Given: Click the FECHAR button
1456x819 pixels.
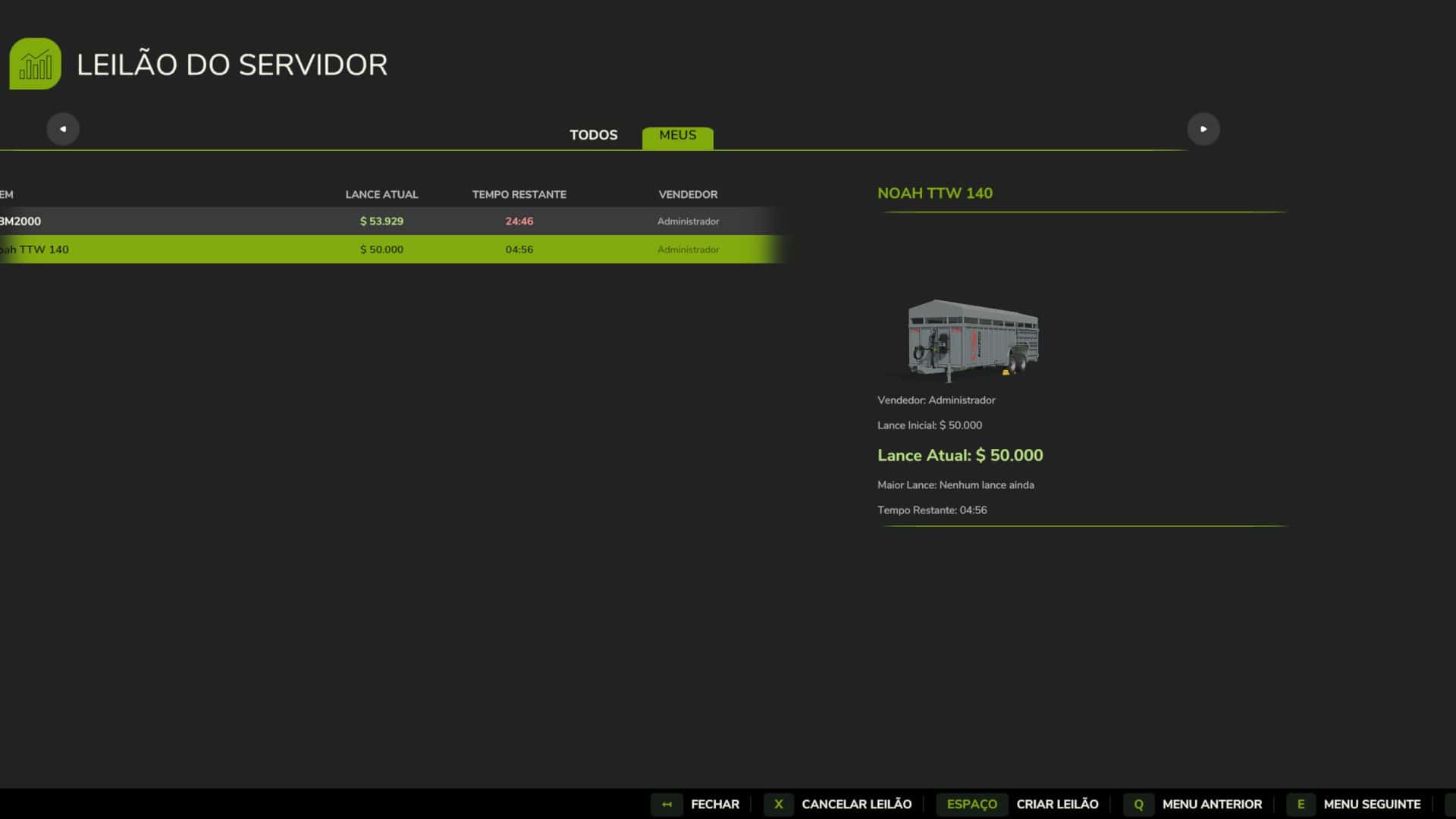Looking at the screenshot, I should 714,805.
